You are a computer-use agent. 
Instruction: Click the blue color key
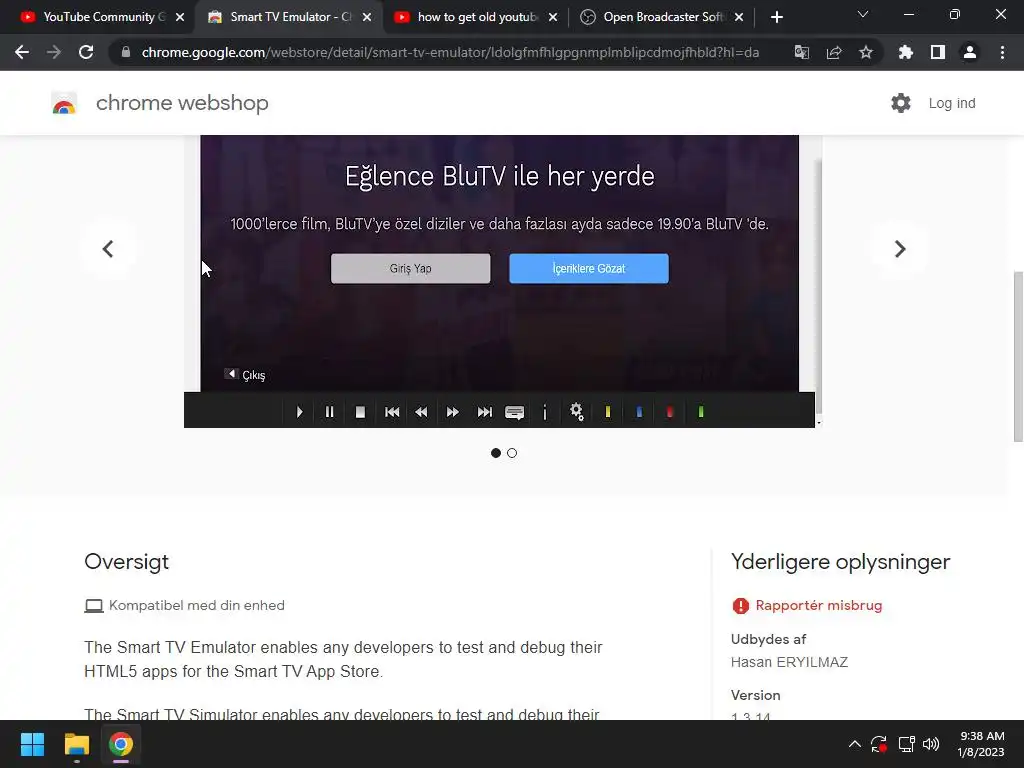[639, 412]
